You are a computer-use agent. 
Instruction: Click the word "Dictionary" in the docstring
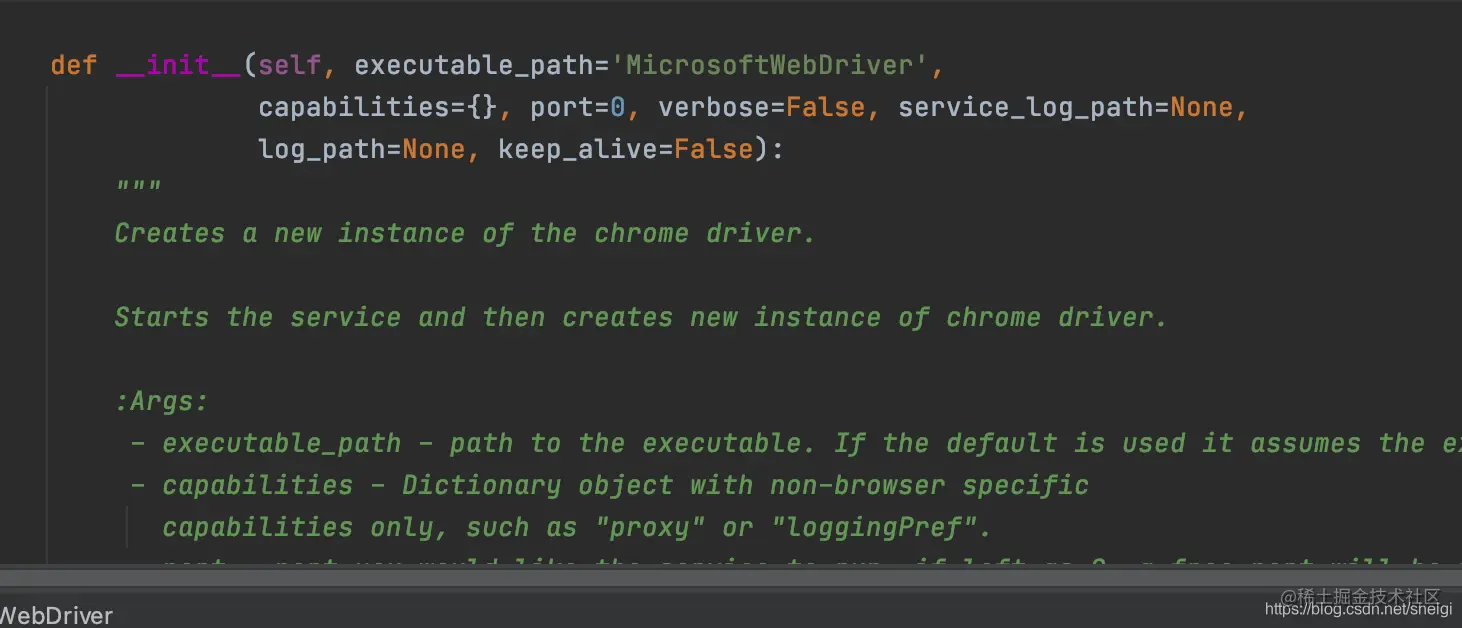[481, 486]
